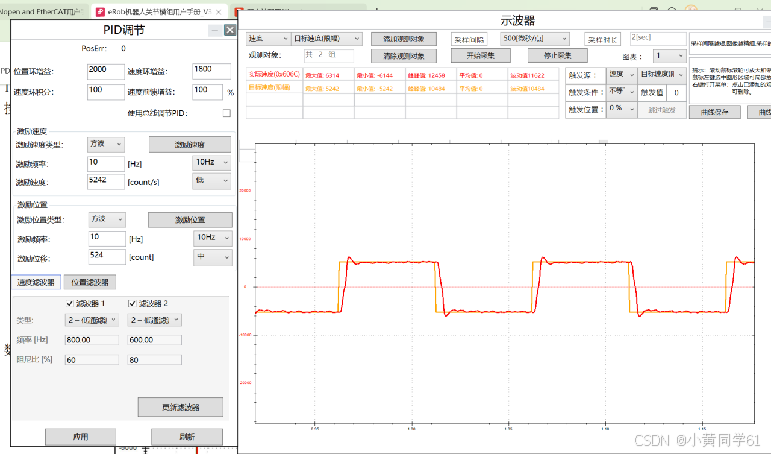Screen dimensions: 771x454
Task: Click the 更新滤波器 button
Action: point(180,407)
